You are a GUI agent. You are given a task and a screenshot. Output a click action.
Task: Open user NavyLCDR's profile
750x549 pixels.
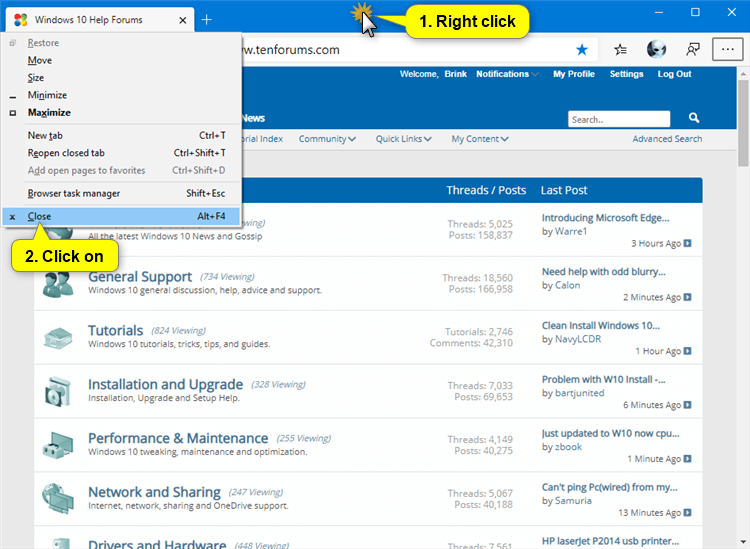[578, 339]
